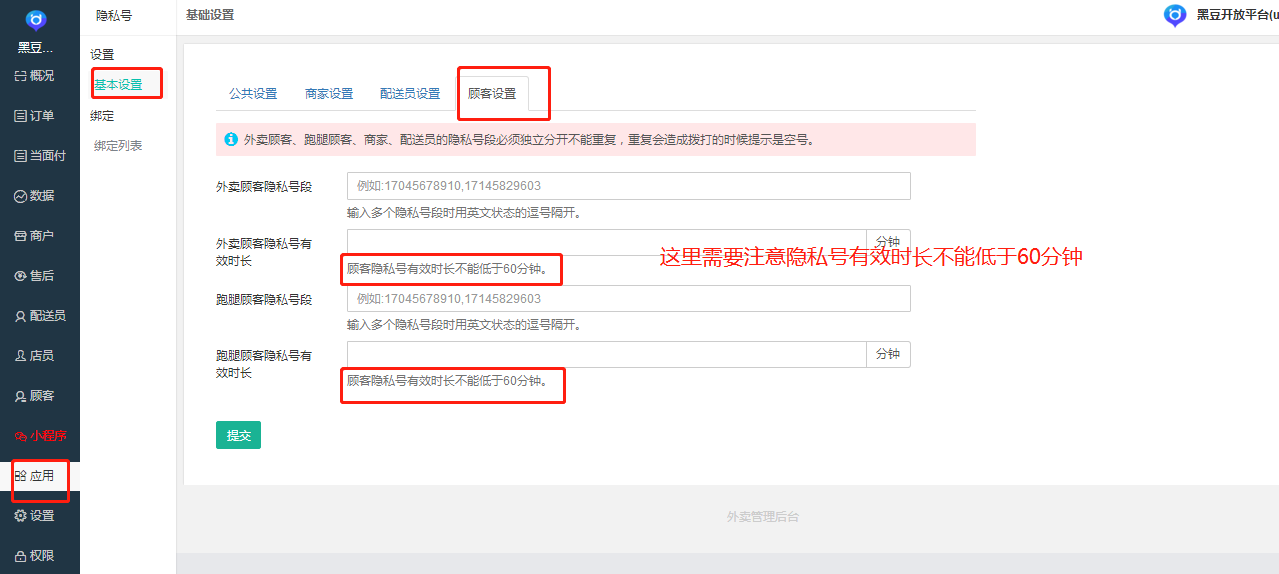The image size is (1279, 574).
Task: Click the info icon in the pink notice
Action: point(231,139)
